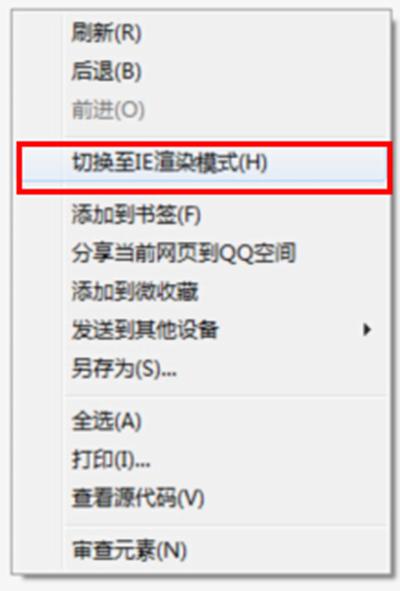This screenshot has width=400, height=591.
Task: Click the red-outlined highlighted menu row
Action: tap(204, 168)
